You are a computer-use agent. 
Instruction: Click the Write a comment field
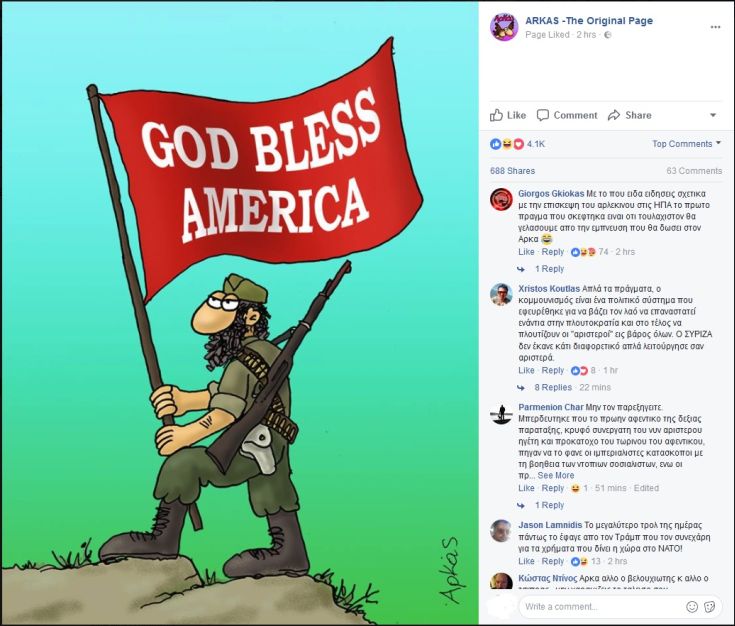[602, 606]
